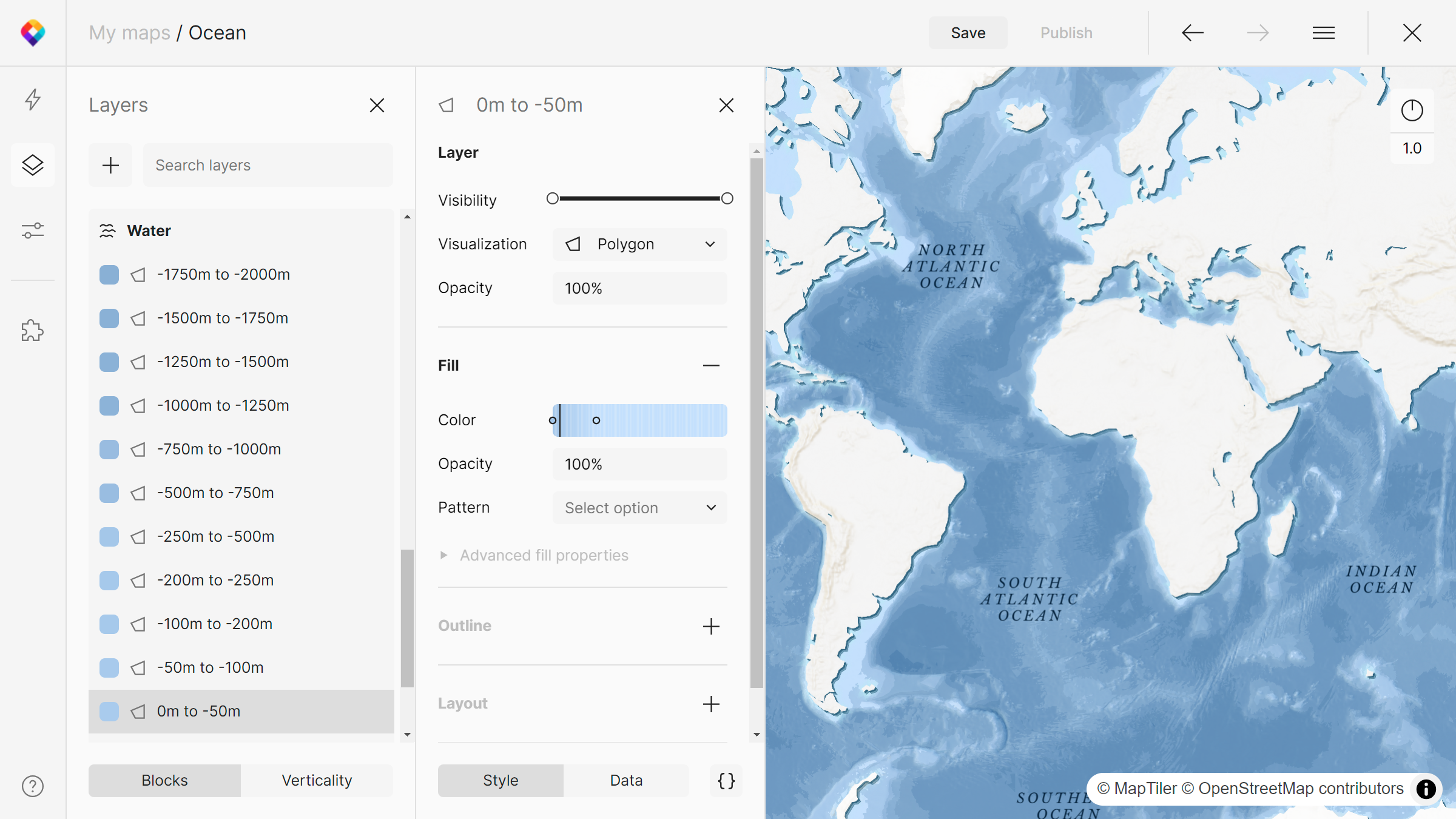The width and height of the screenshot is (1456, 819).
Task: Expand the Outline section
Action: (711, 626)
